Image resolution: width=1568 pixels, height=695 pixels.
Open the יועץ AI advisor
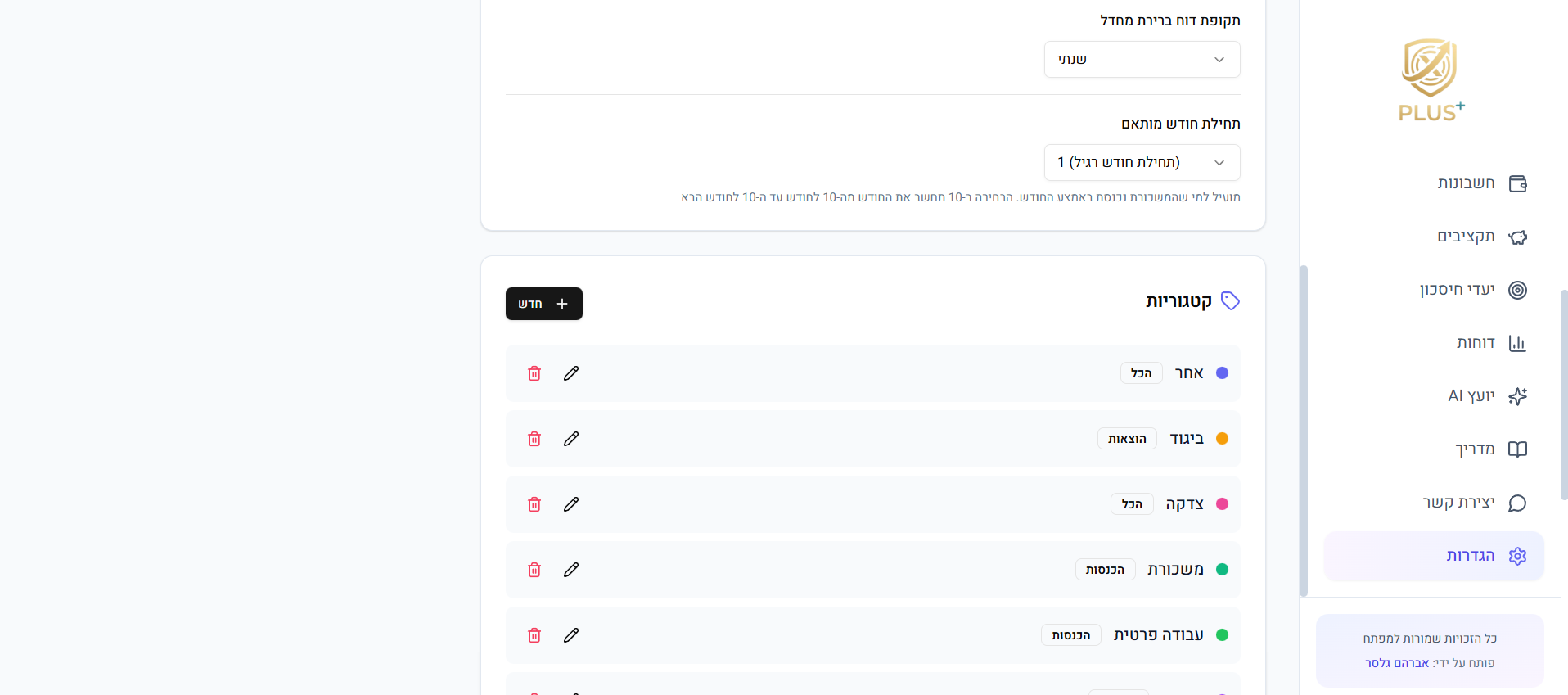[1486, 396]
